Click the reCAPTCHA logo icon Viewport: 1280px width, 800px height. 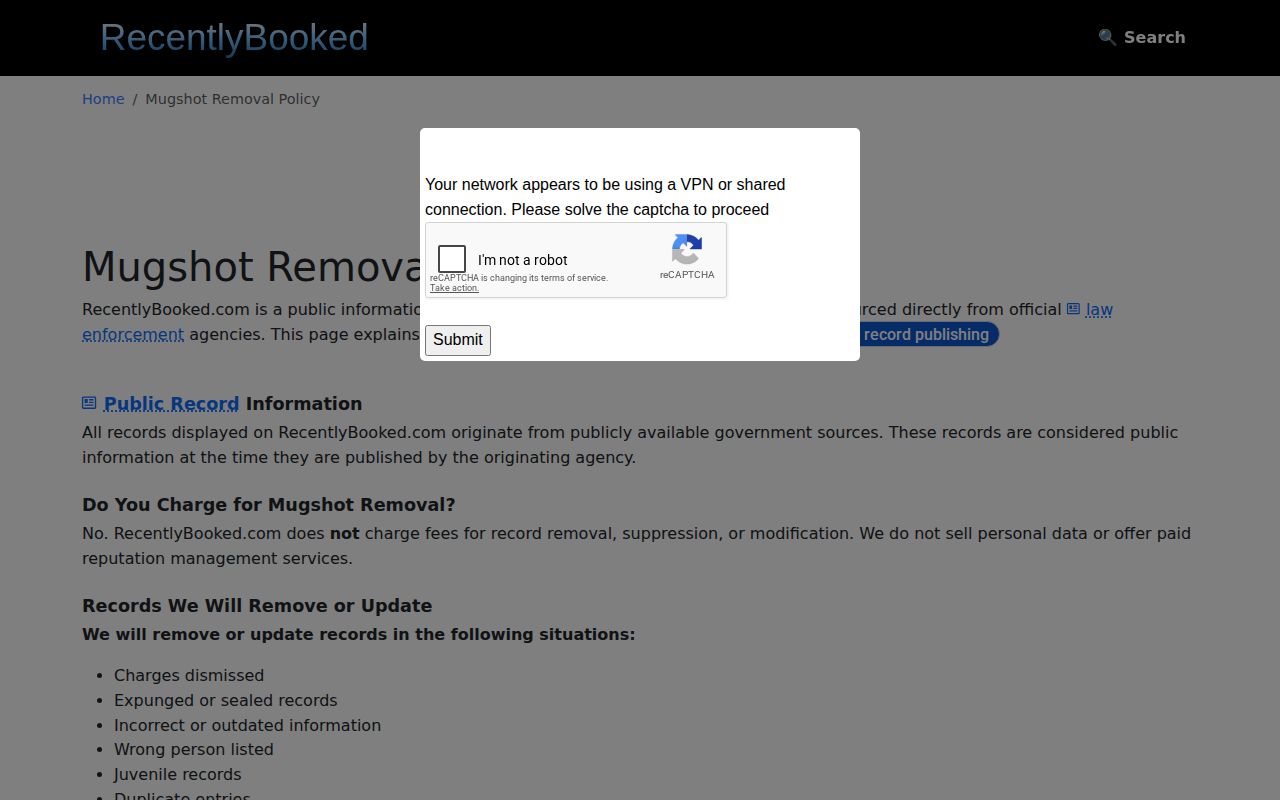point(687,249)
